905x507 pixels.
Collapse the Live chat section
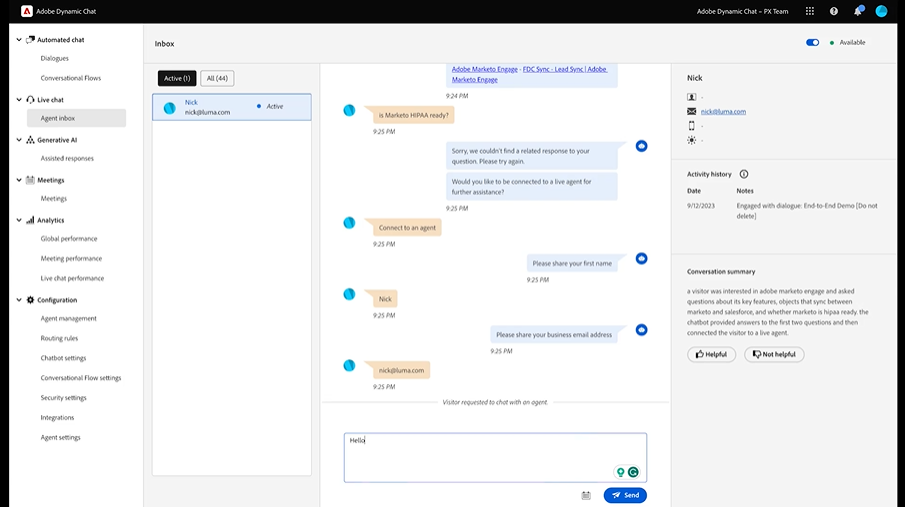[x=19, y=100]
